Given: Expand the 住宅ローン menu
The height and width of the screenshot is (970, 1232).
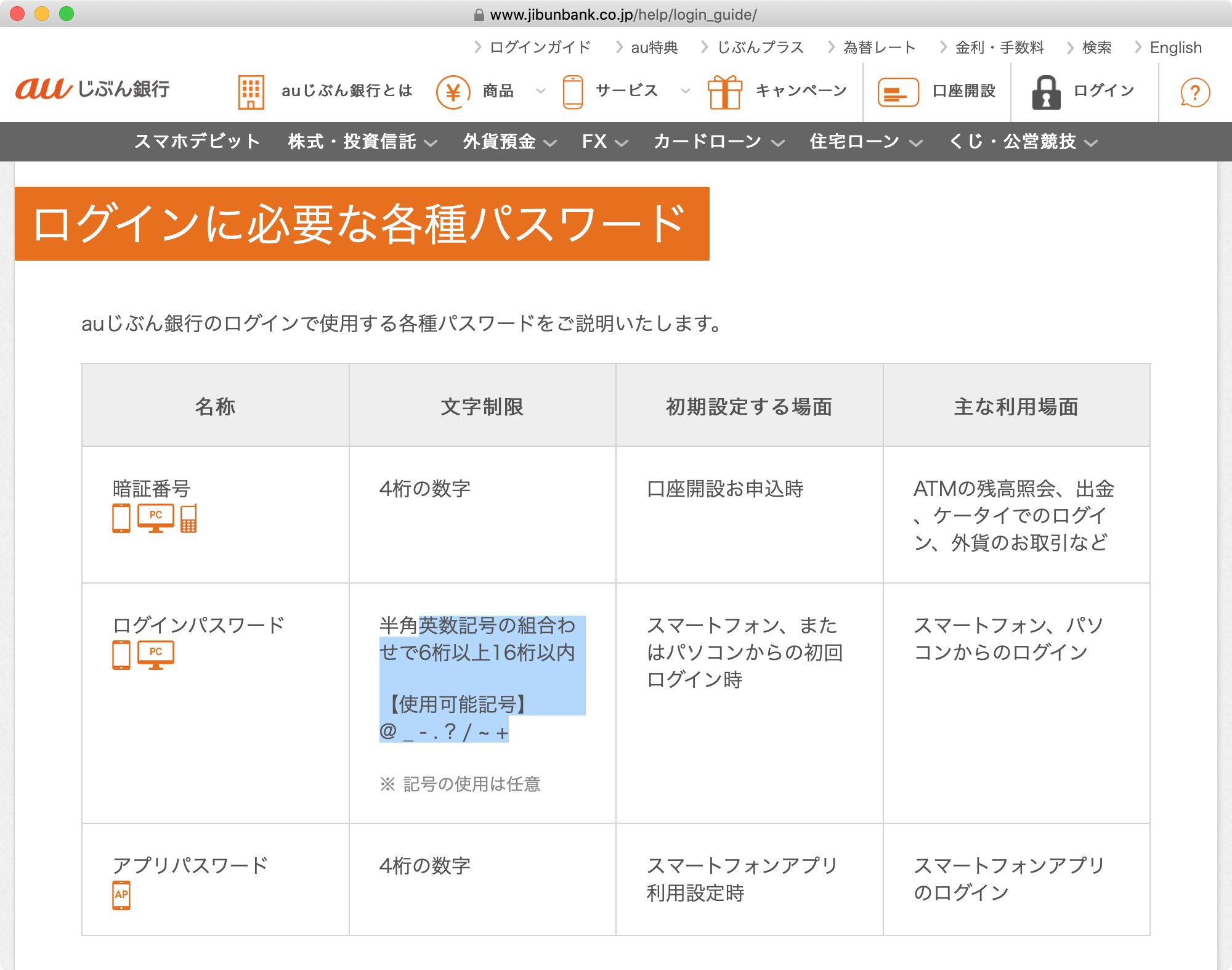Looking at the screenshot, I should [x=865, y=142].
